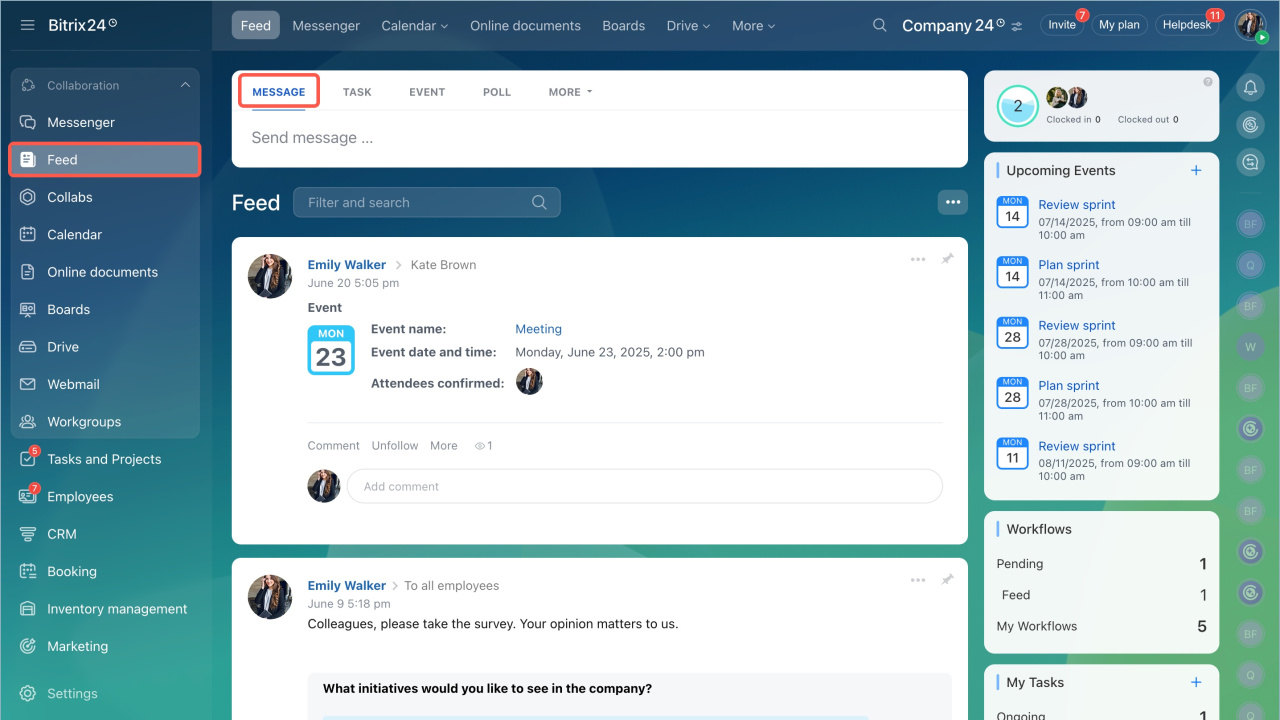Pin the Emily Walker event post
Viewport: 1280px width, 720px height.
click(x=947, y=259)
